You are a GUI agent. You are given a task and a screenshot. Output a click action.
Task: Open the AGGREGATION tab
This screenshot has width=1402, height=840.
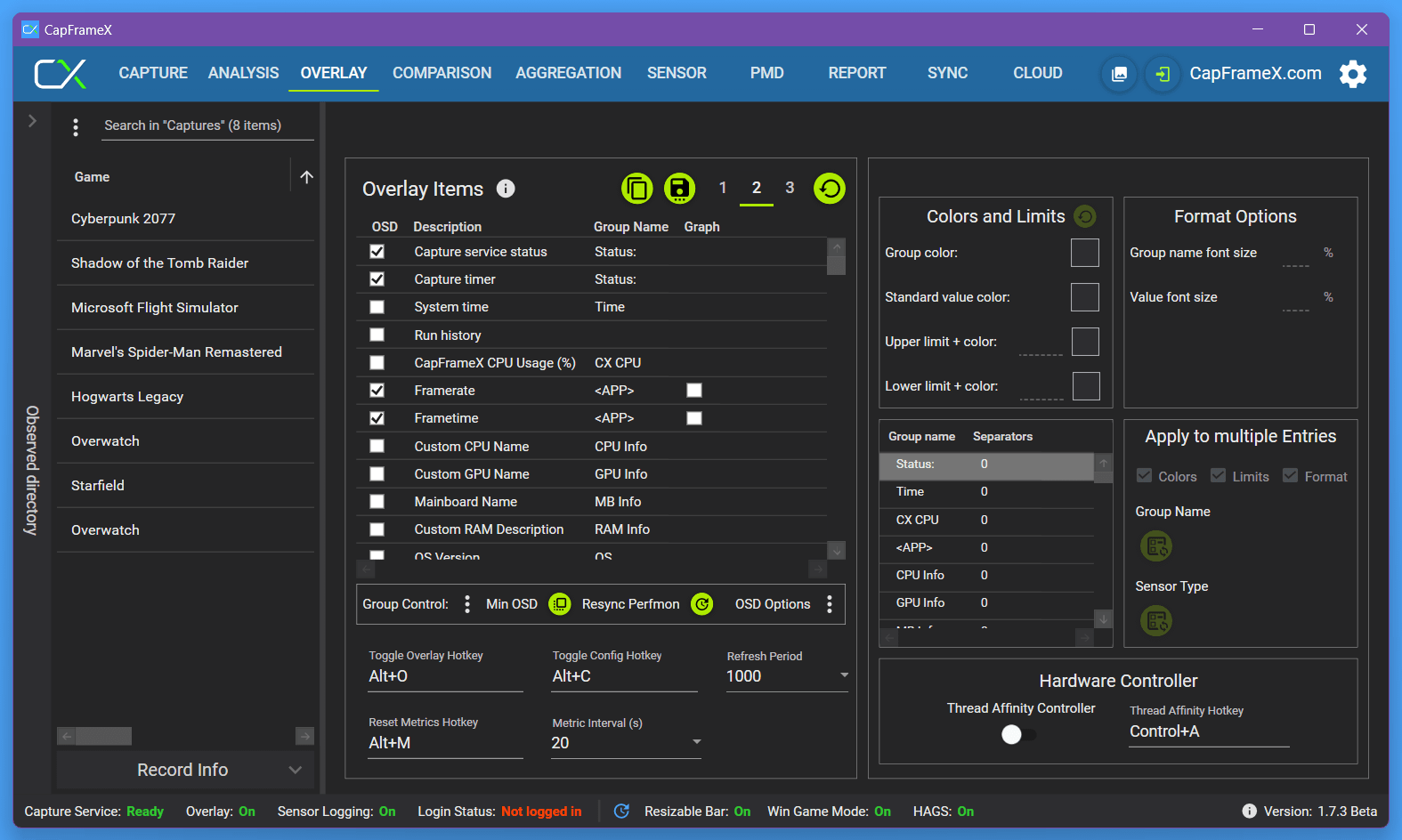coord(569,73)
